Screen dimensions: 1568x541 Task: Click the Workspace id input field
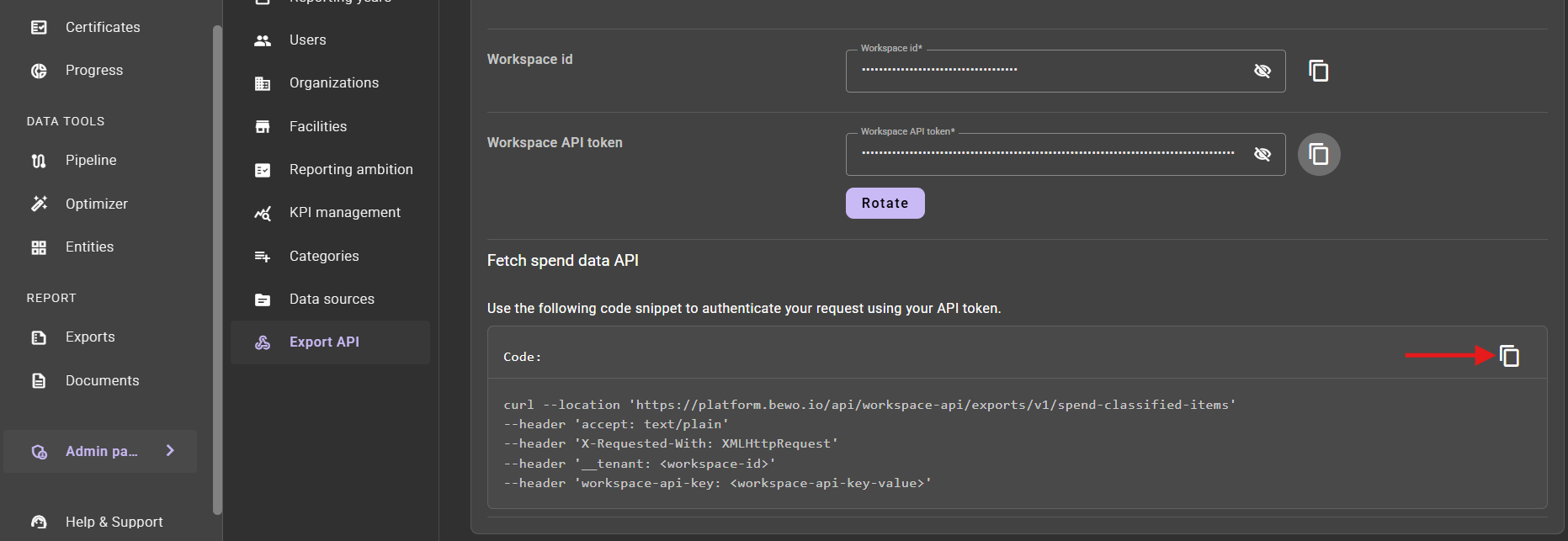[1066, 71]
